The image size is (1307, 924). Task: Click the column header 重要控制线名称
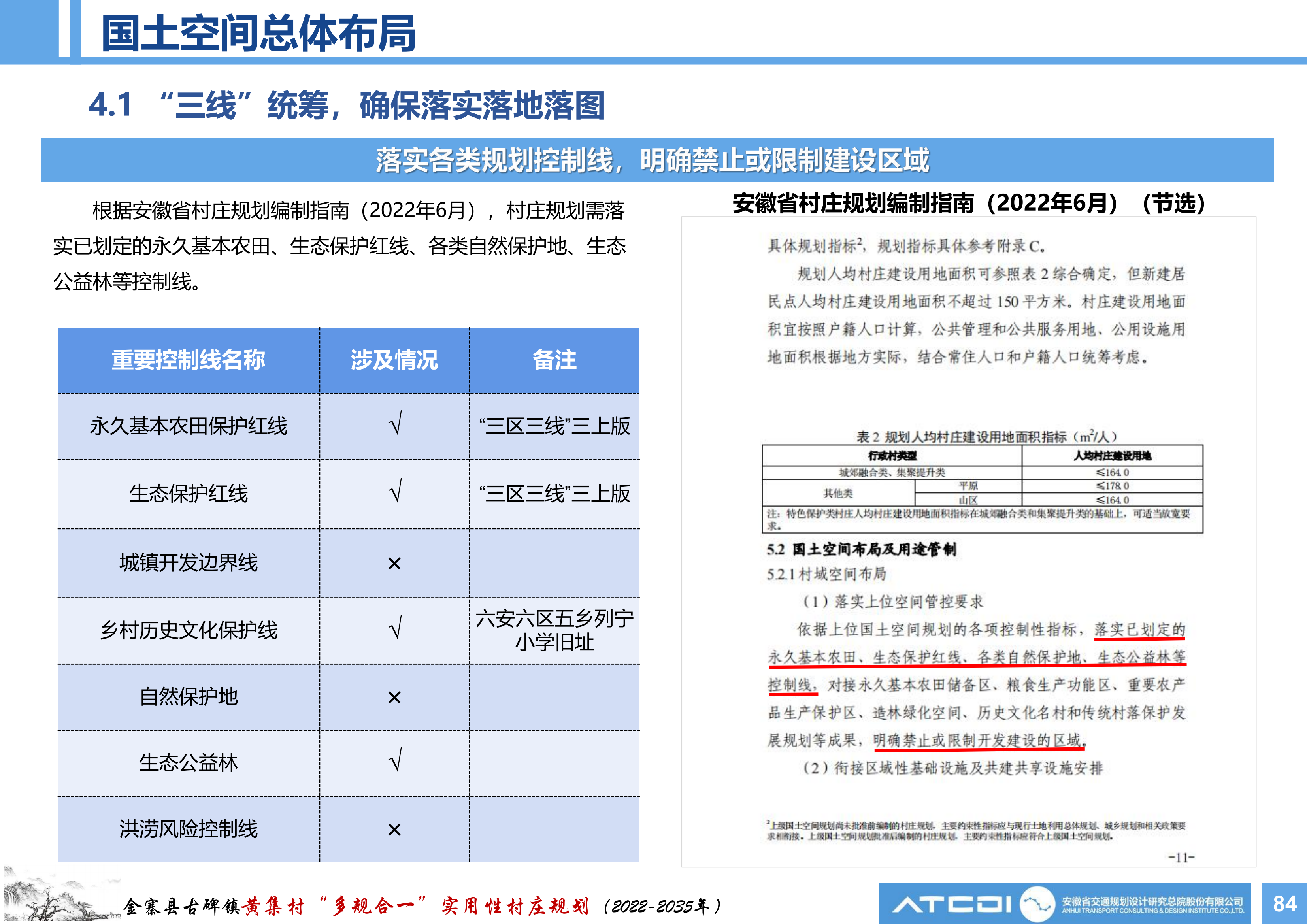tap(189, 360)
